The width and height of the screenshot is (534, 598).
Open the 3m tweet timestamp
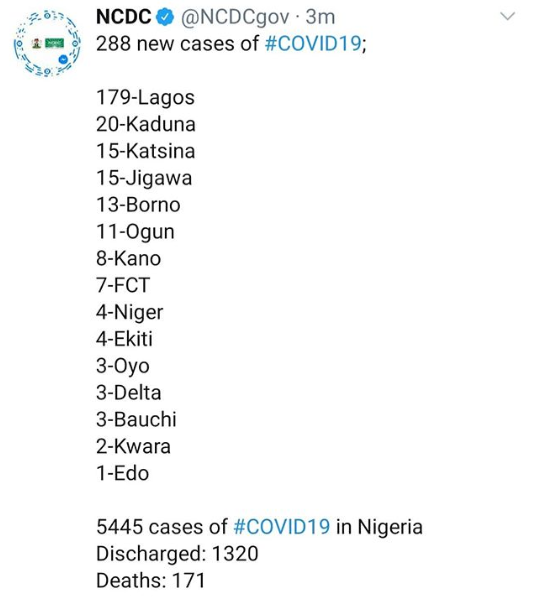click(320, 17)
